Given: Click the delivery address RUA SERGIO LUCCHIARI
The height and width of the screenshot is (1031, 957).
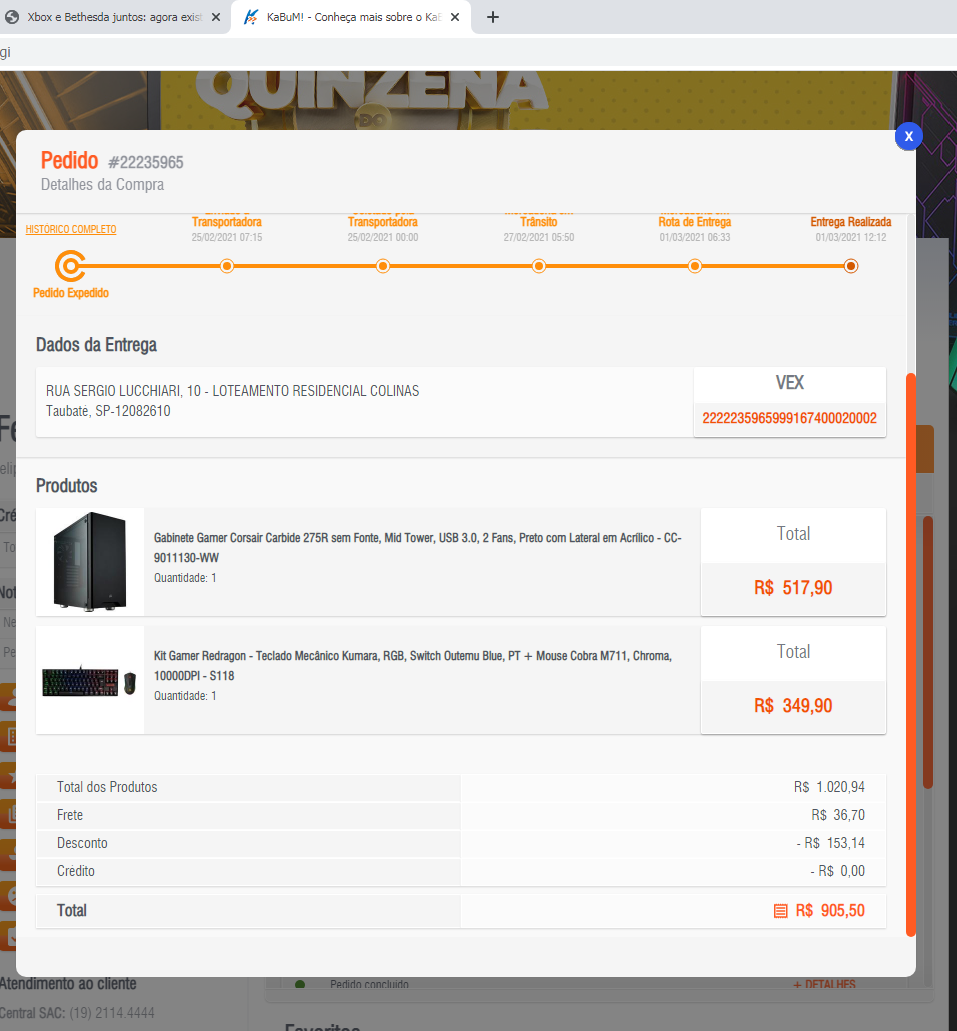Looking at the screenshot, I should coord(232,391).
